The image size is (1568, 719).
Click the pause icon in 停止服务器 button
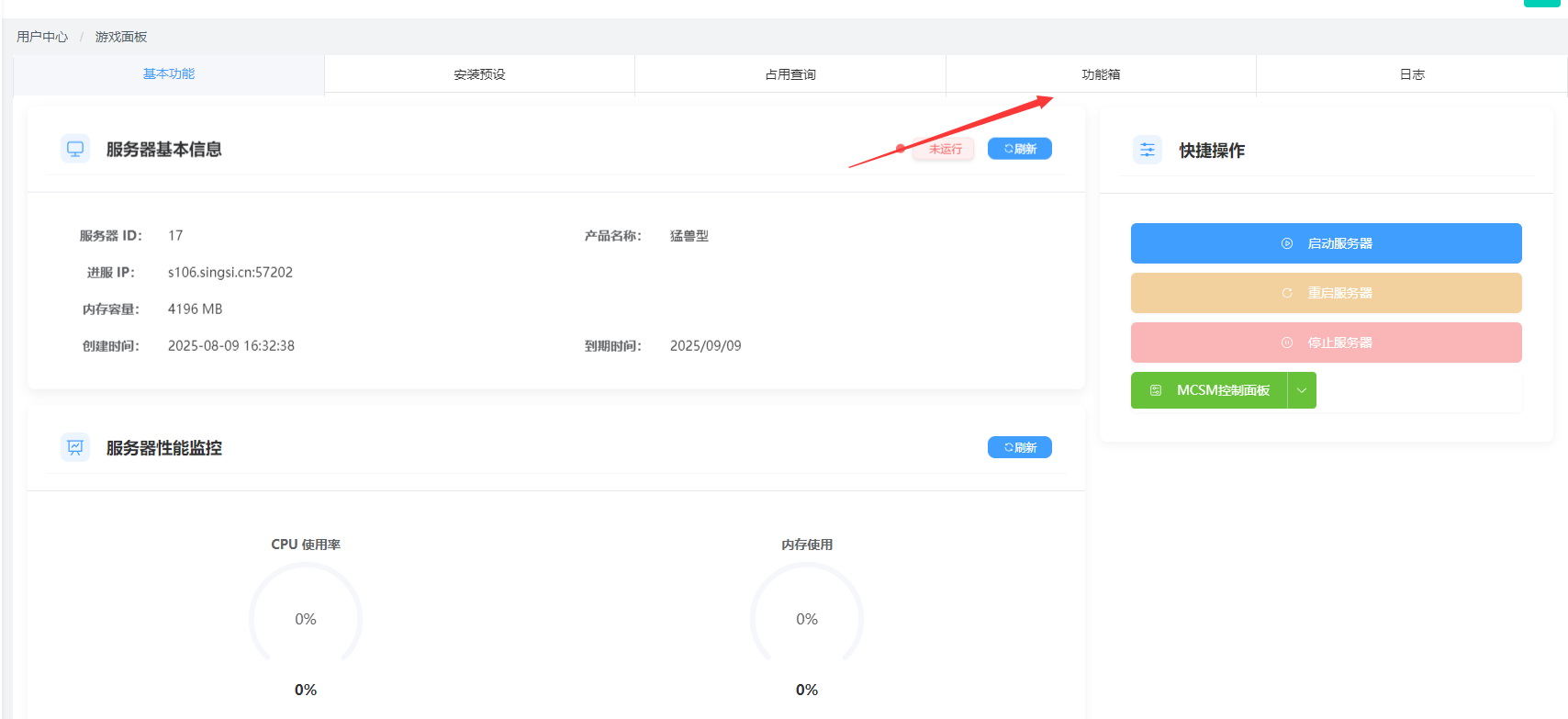pyautogui.click(x=1287, y=343)
